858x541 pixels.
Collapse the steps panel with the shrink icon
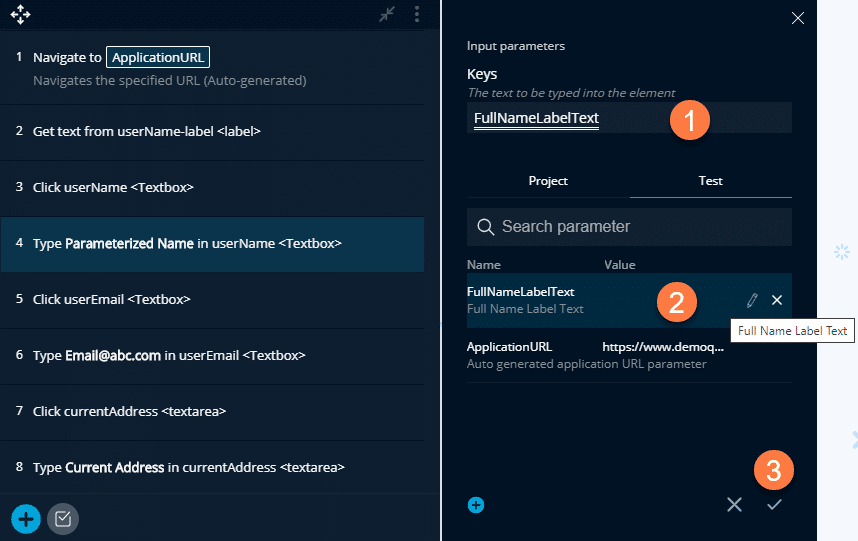(x=387, y=14)
